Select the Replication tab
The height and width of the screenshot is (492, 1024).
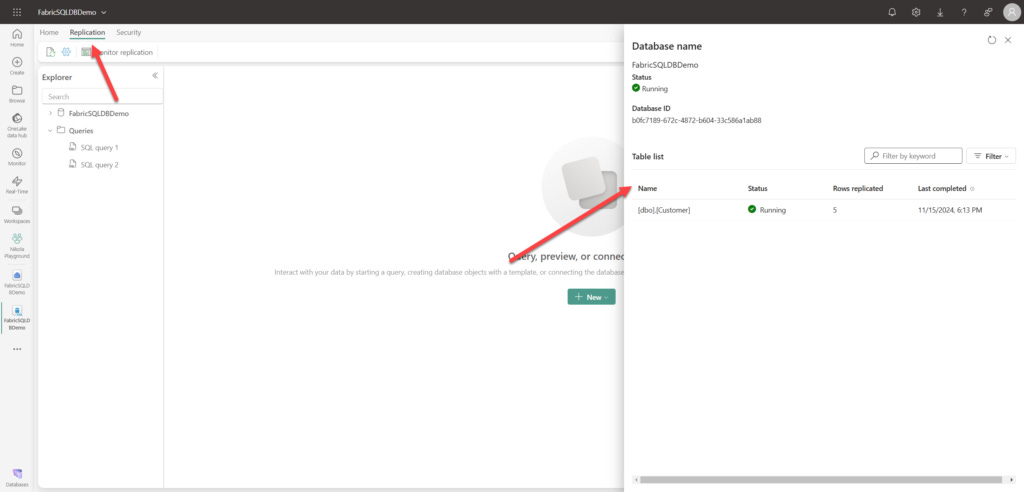coord(88,32)
